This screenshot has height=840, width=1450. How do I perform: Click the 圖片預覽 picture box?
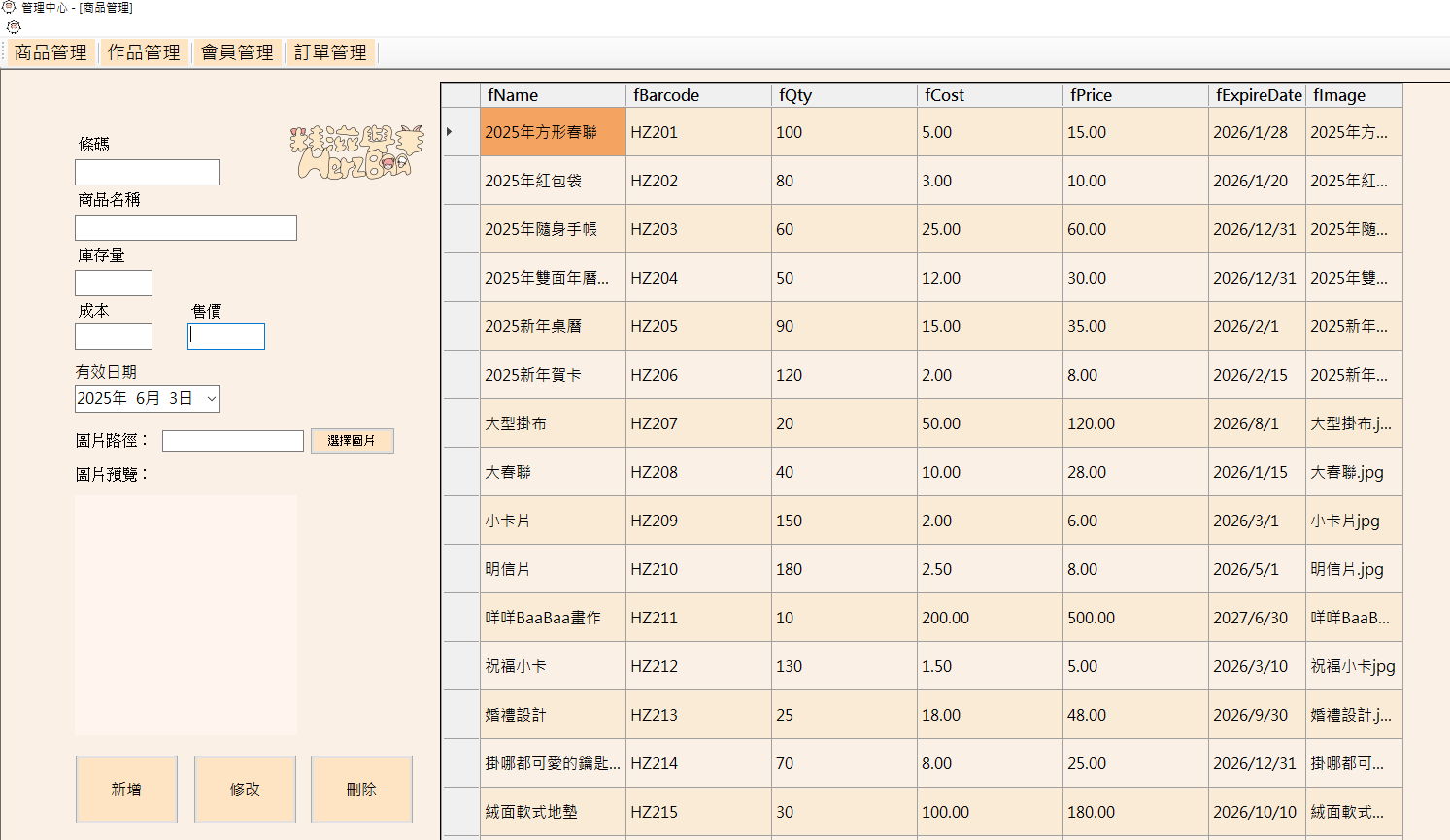click(185, 616)
